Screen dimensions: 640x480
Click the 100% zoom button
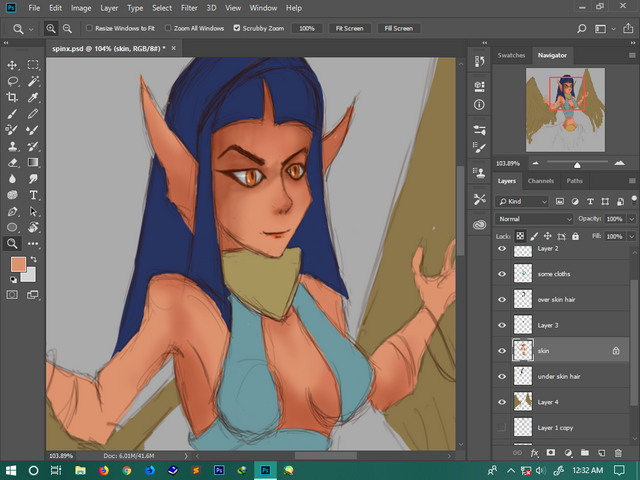[x=307, y=28]
